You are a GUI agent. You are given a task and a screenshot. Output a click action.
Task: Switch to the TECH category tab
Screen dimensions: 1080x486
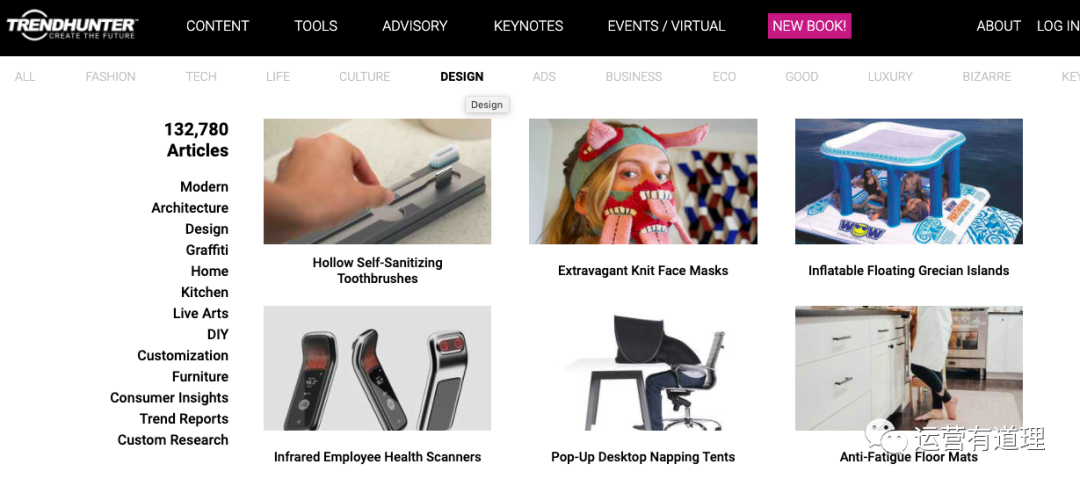[x=201, y=76]
